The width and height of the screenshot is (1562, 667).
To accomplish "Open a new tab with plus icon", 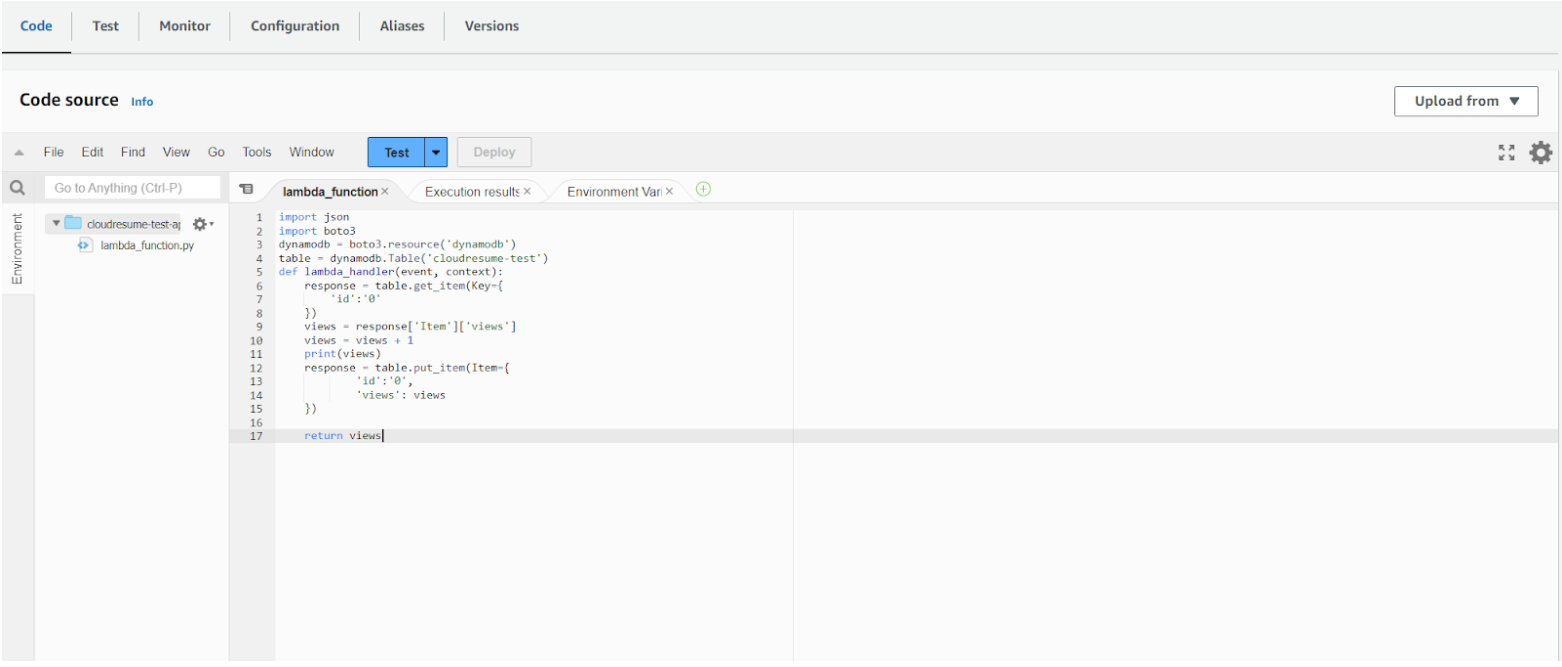I will coord(703,189).
